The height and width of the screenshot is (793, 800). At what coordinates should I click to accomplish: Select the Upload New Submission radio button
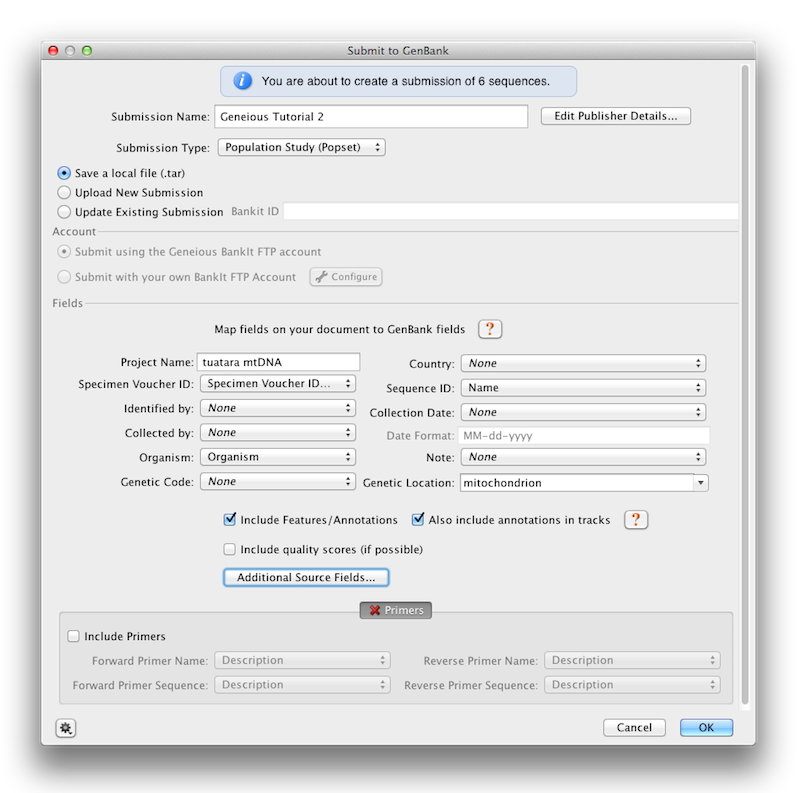tap(63, 192)
